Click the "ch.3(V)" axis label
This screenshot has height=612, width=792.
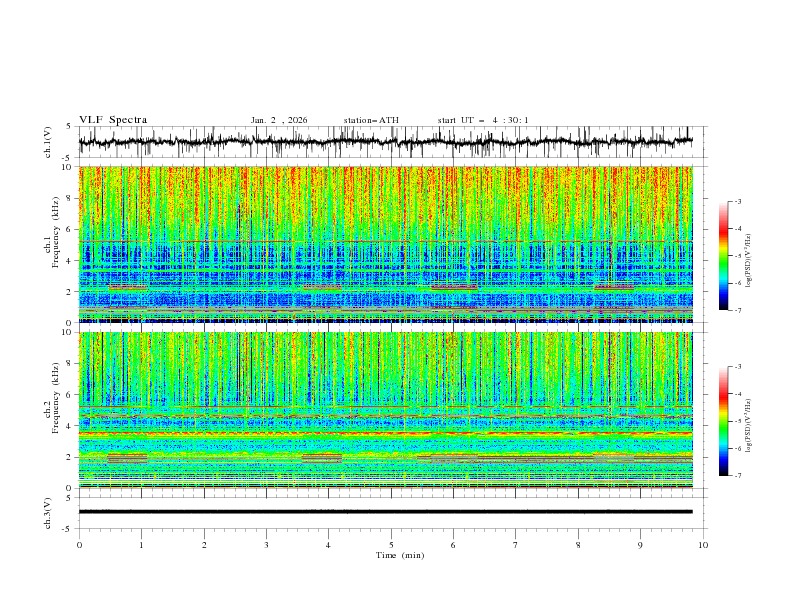coord(48,513)
